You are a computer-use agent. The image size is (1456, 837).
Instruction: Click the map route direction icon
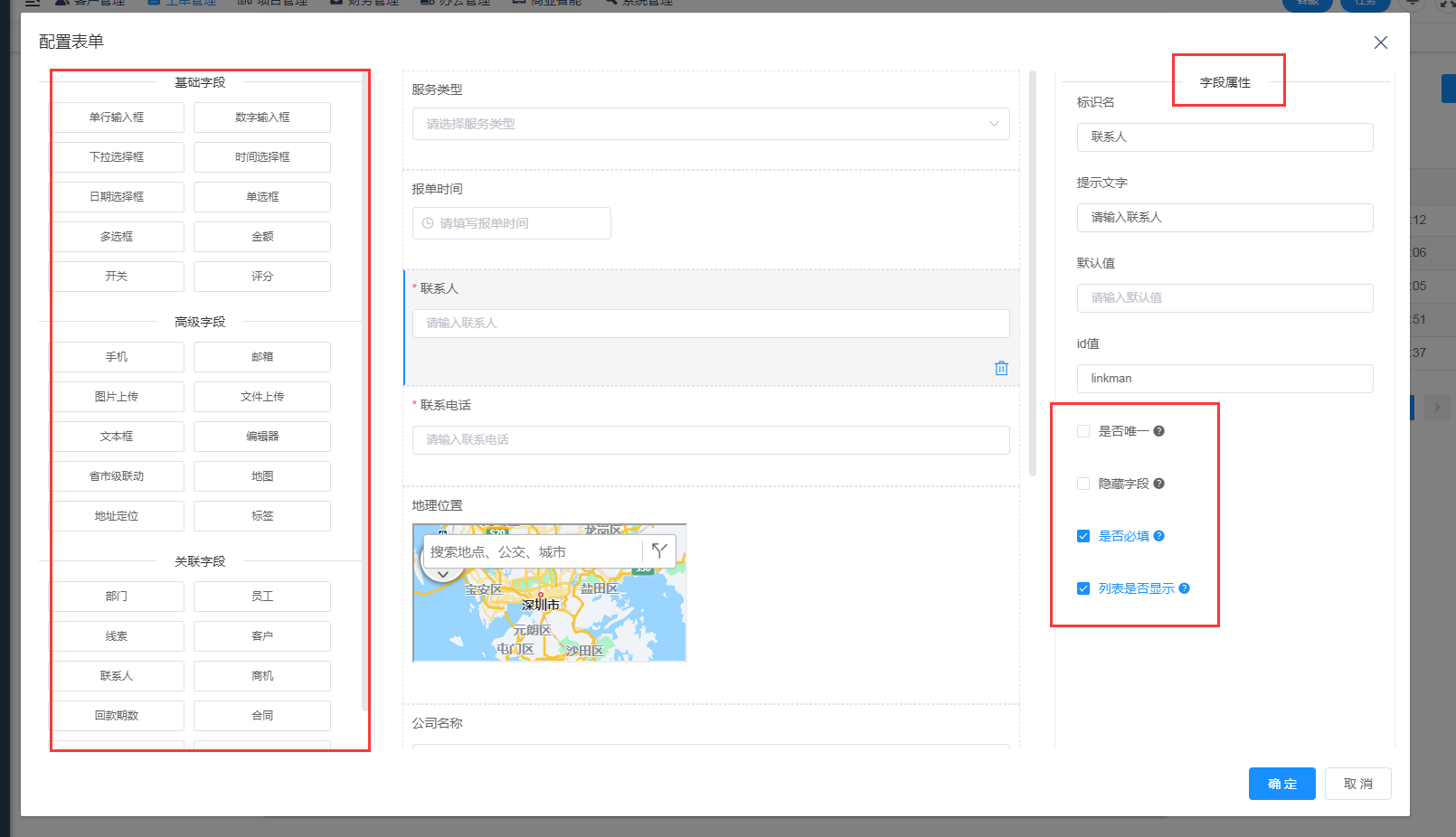[659, 550]
